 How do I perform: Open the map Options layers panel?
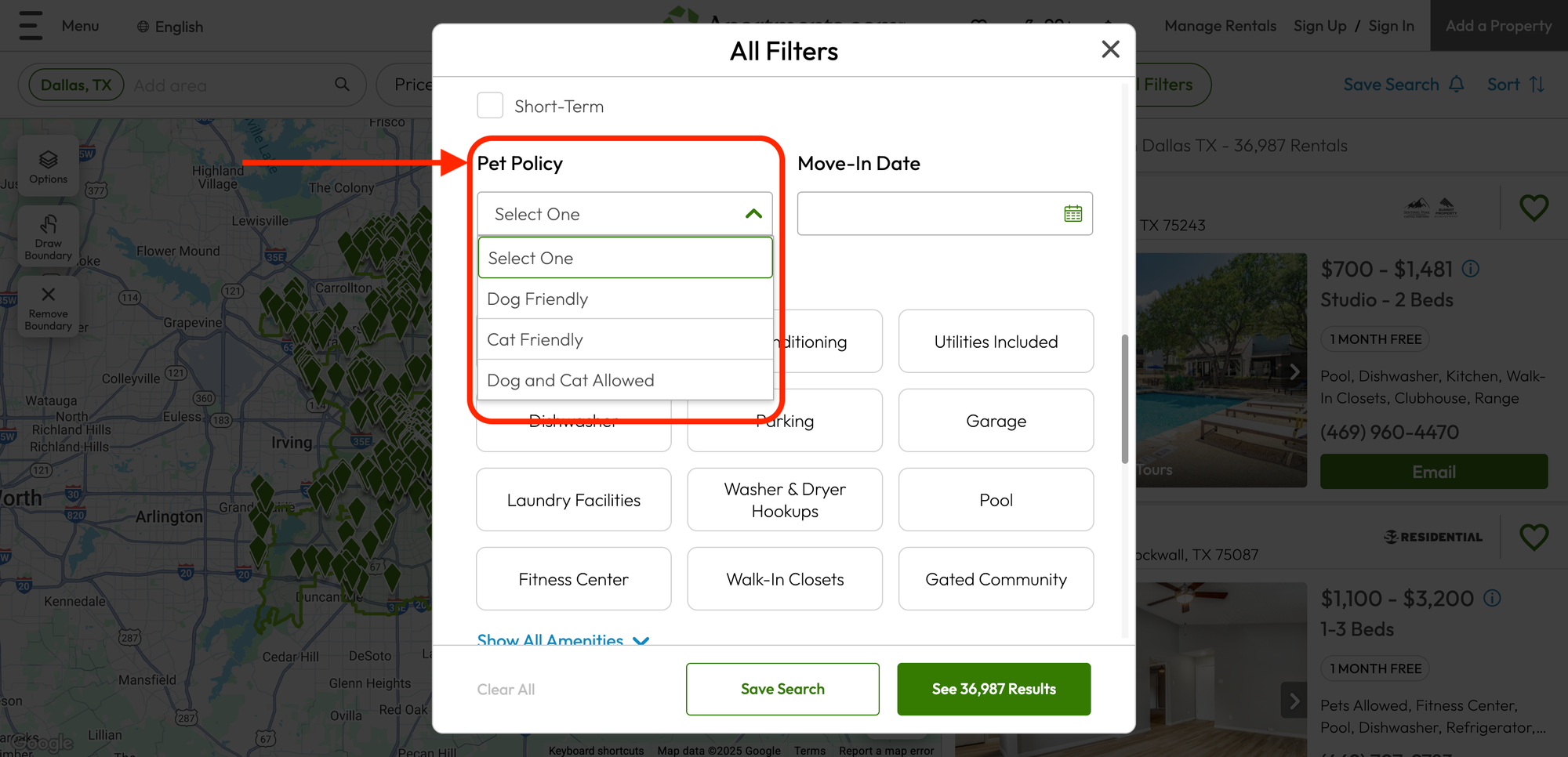click(x=48, y=165)
